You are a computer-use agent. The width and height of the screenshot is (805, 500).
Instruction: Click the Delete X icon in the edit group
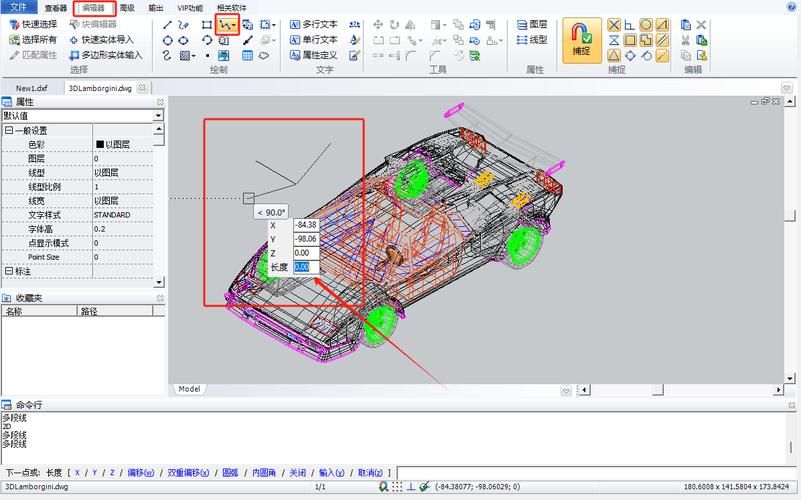[x=701, y=25]
